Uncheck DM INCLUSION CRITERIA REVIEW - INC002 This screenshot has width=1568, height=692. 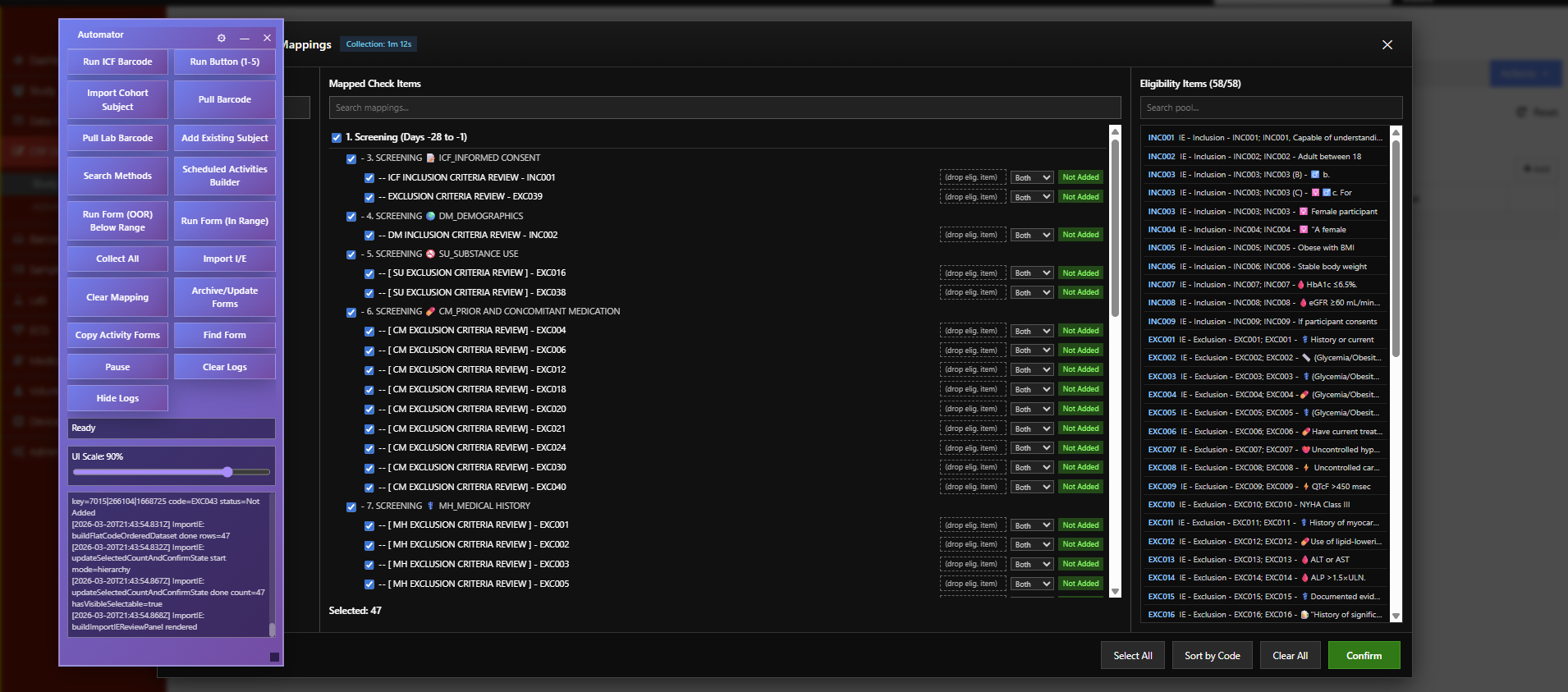(x=369, y=236)
